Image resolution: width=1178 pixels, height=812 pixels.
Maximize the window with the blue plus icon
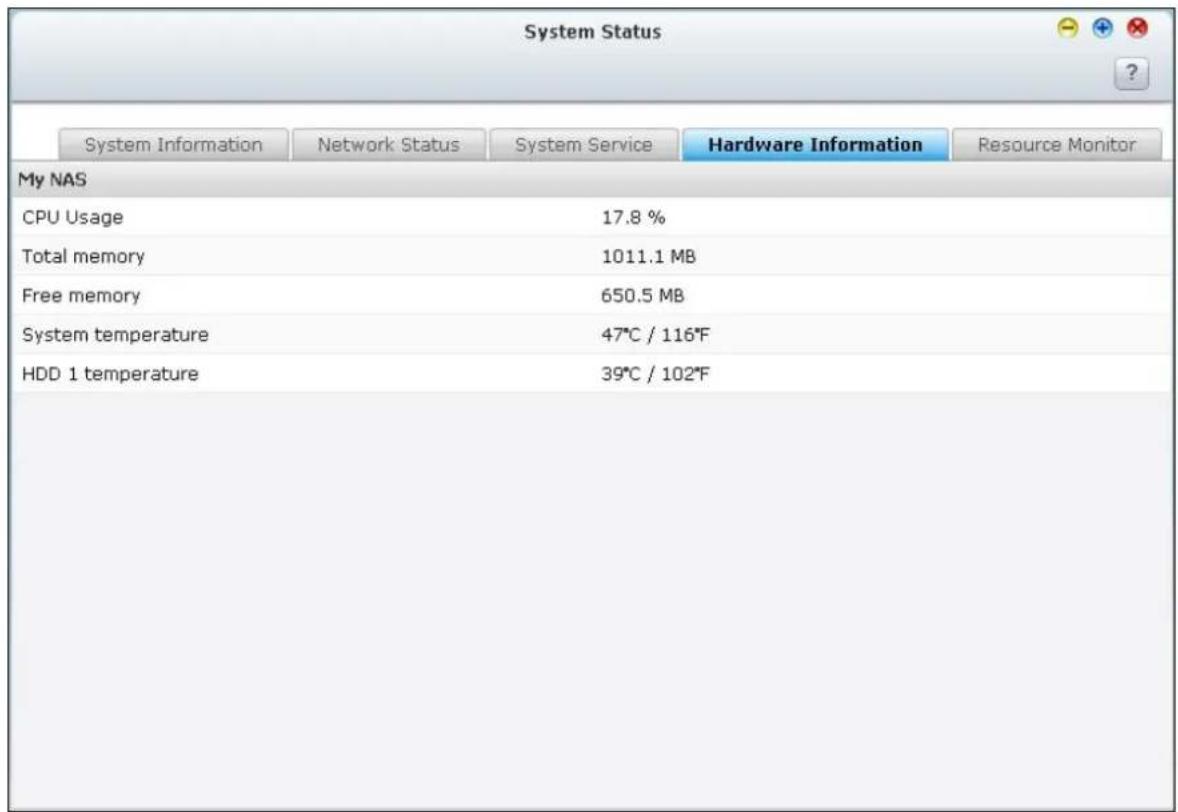pos(1102,29)
